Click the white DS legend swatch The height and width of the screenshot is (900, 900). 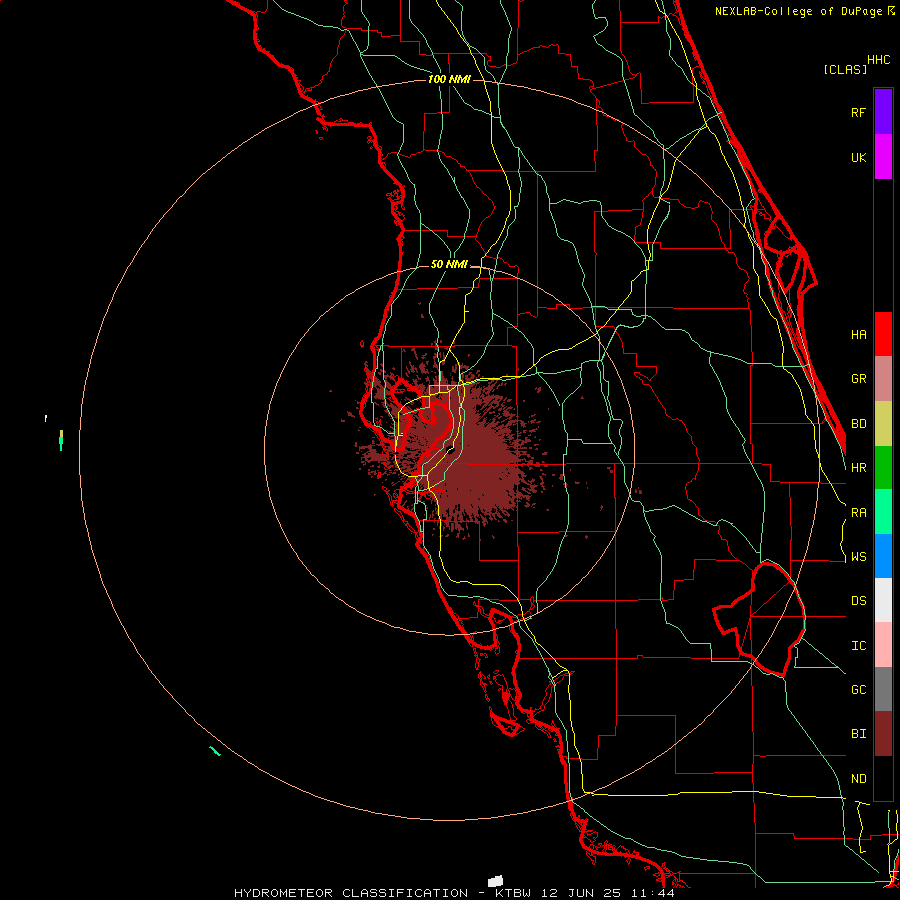tap(883, 600)
